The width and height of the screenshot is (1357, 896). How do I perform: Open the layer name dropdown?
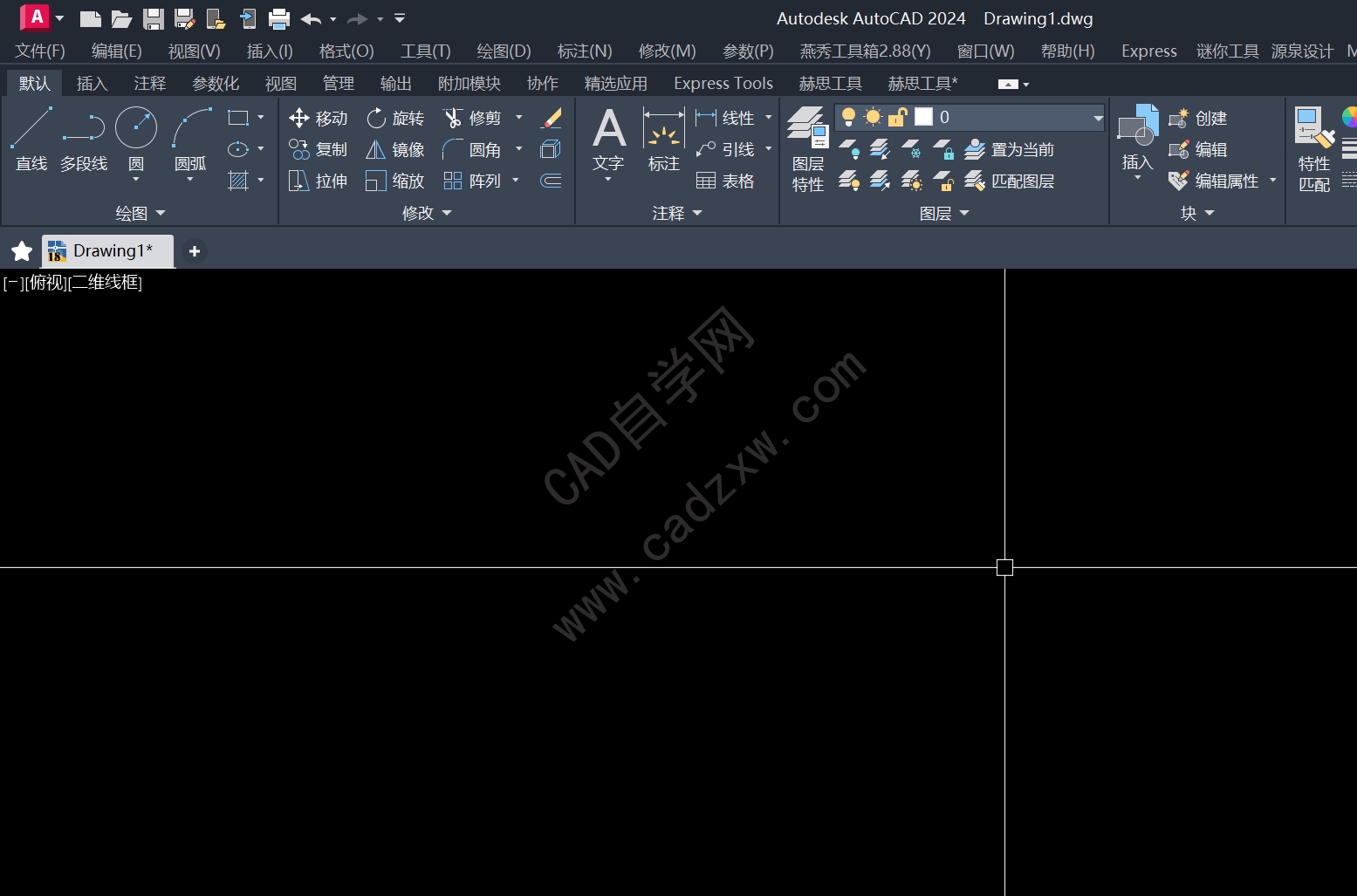(x=1098, y=118)
